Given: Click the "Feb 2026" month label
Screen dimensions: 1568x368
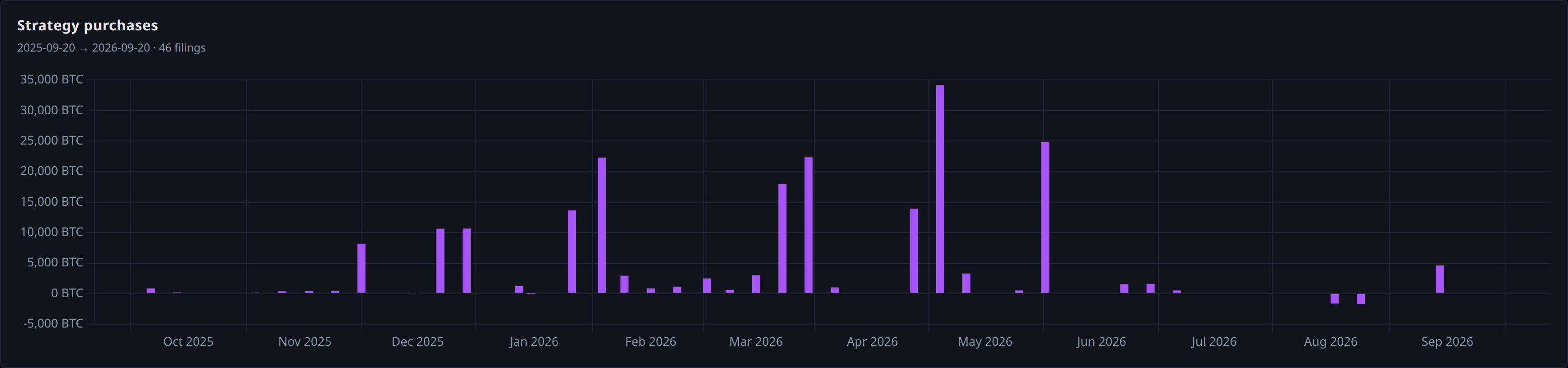Looking at the screenshot, I should (x=651, y=341).
